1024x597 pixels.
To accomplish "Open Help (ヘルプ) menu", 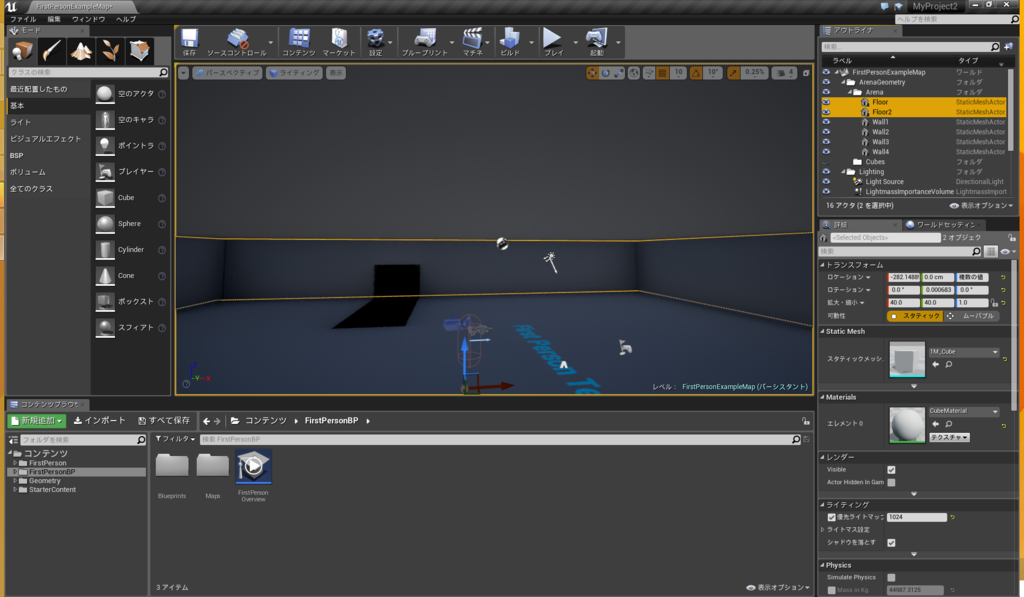I will [x=125, y=19].
